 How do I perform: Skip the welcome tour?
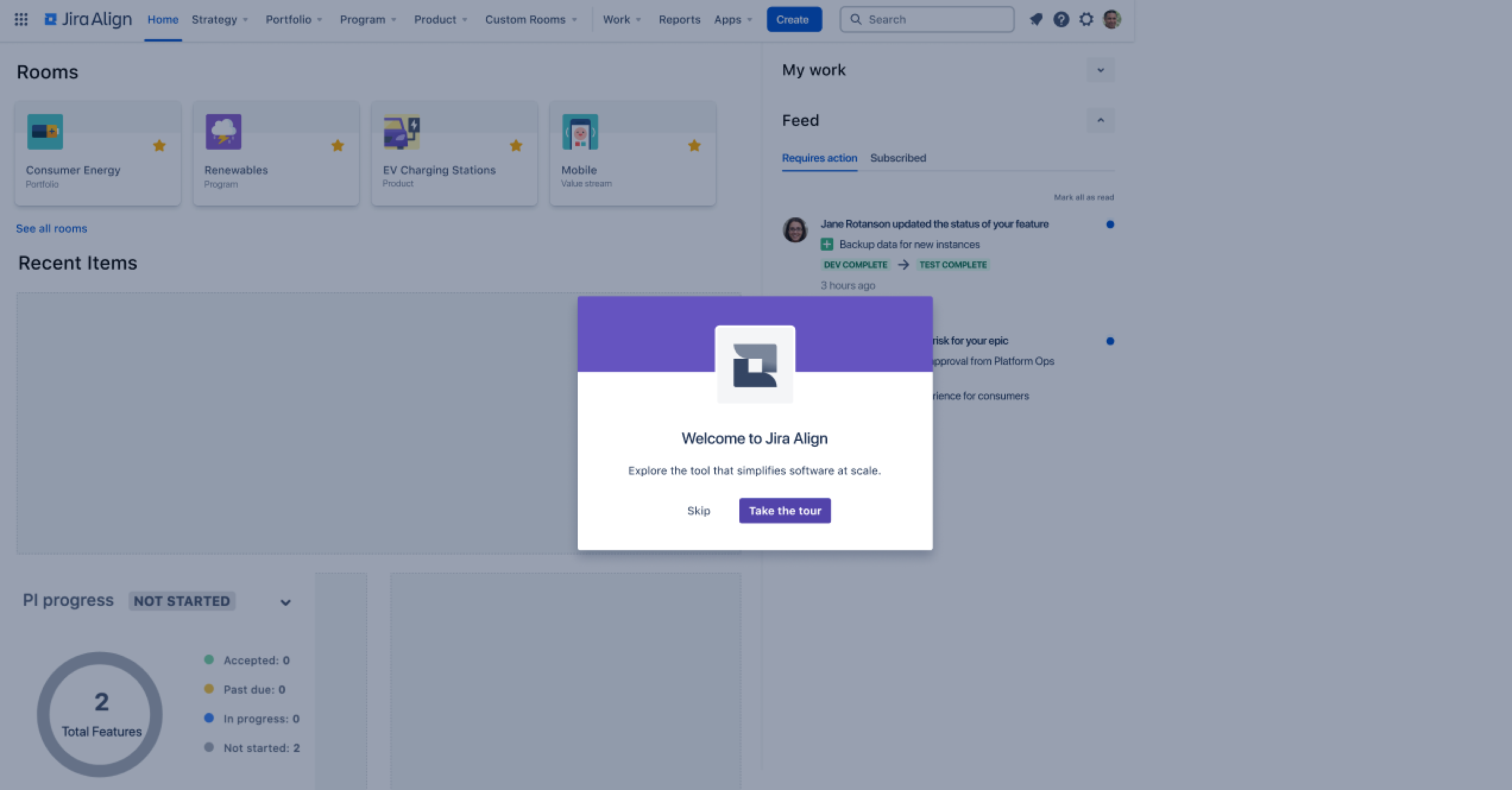pyautogui.click(x=698, y=511)
